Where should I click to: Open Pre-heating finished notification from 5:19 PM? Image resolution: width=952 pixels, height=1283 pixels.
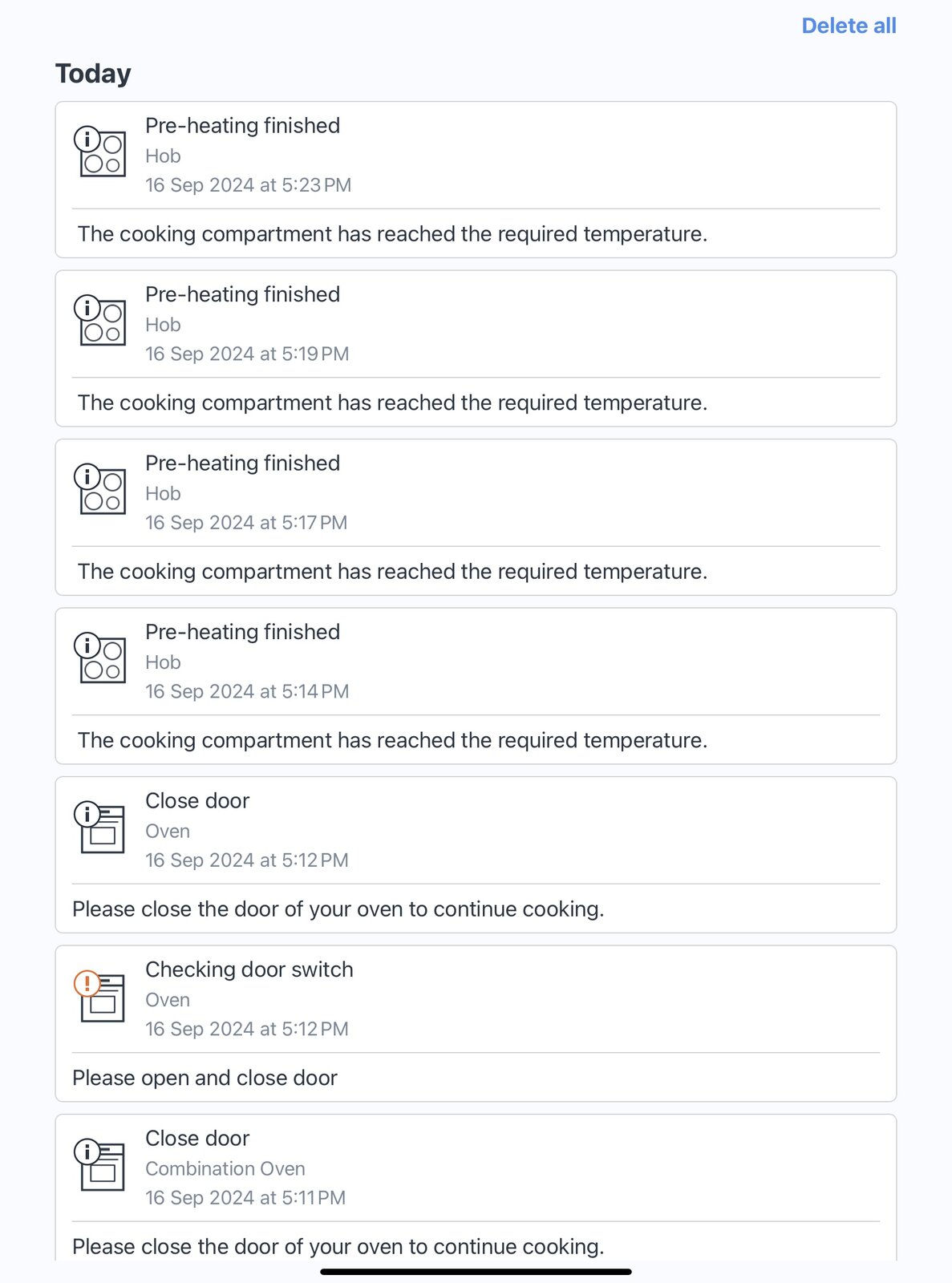[242, 295]
